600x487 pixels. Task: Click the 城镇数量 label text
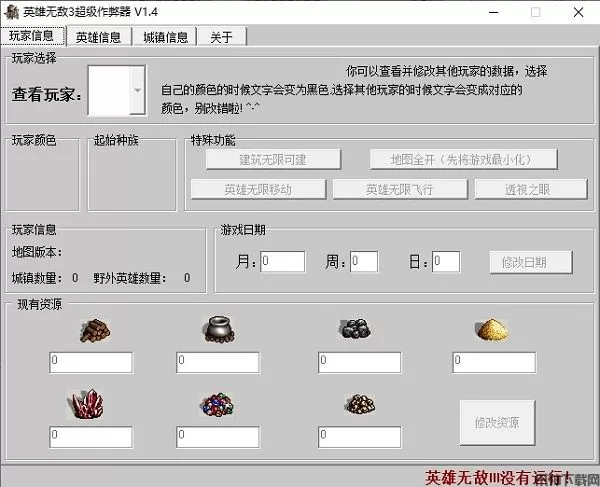click(37, 278)
